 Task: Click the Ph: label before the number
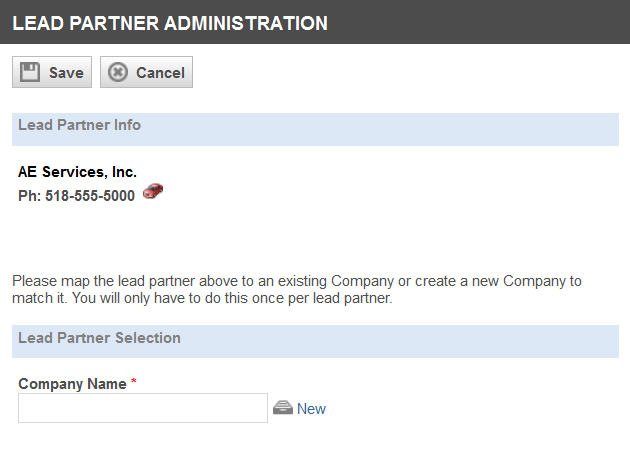(30, 196)
